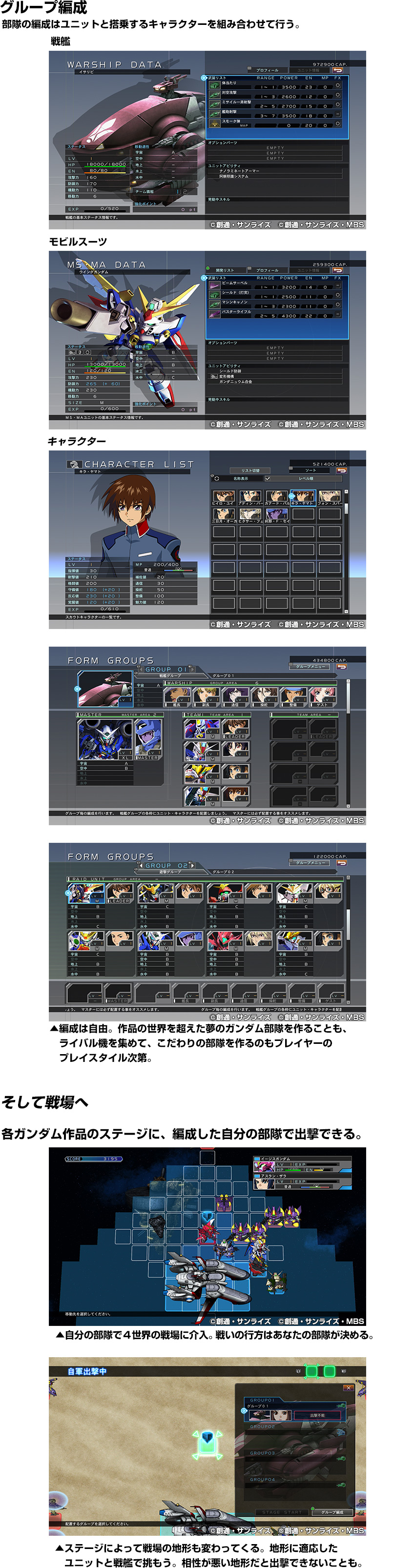This screenshot has width=415, height=1568.
Task: Select the シールド(打突) weapon row
Action: tap(275, 295)
